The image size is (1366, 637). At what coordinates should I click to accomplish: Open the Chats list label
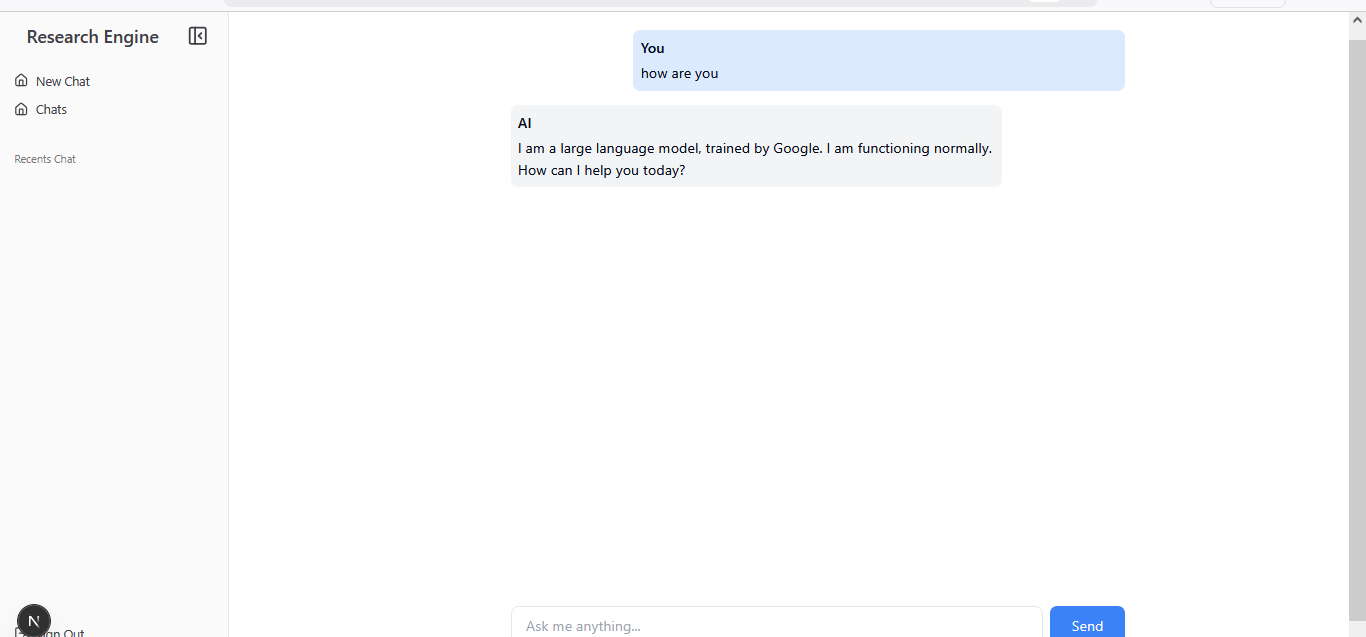(51, 110)
